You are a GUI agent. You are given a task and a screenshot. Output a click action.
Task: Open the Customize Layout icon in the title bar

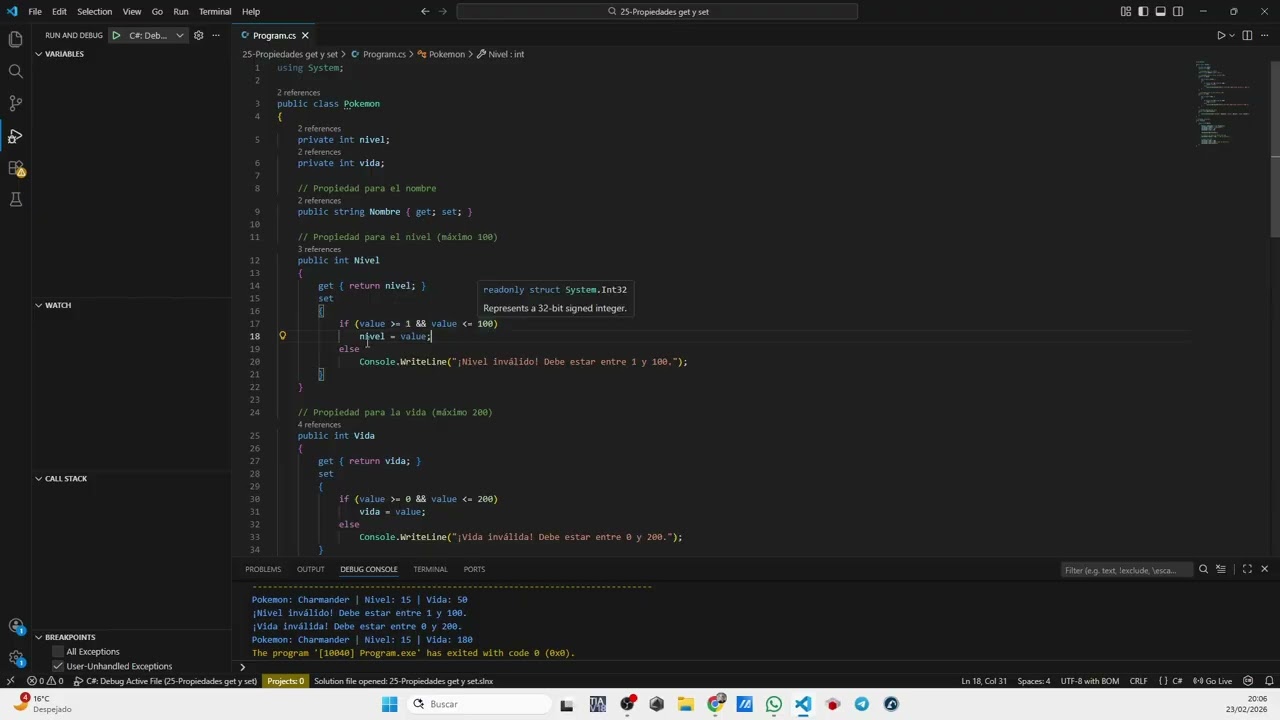1126,12
